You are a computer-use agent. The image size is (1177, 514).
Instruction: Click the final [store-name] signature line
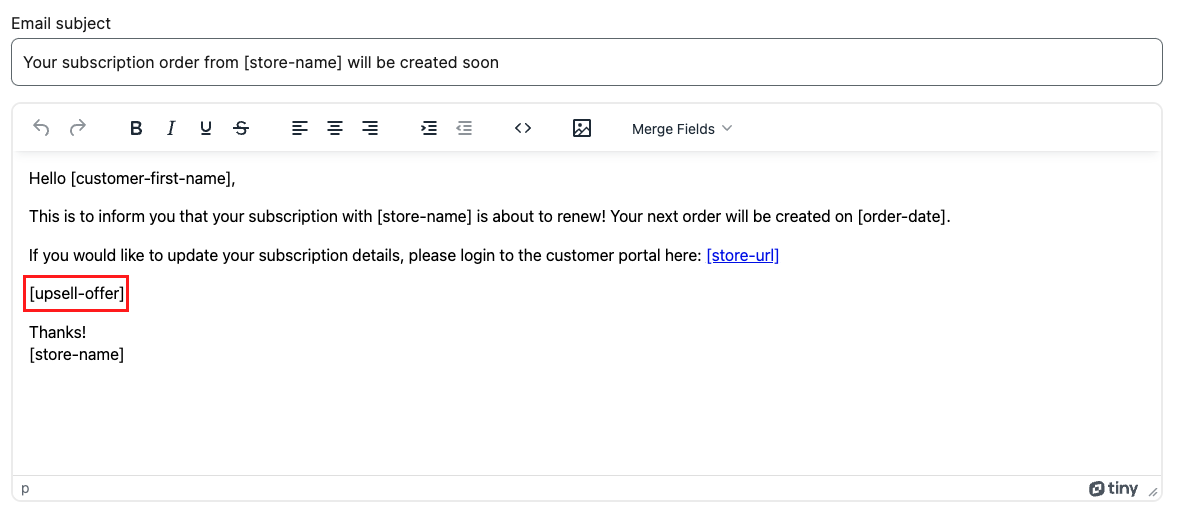click(77, 354)
